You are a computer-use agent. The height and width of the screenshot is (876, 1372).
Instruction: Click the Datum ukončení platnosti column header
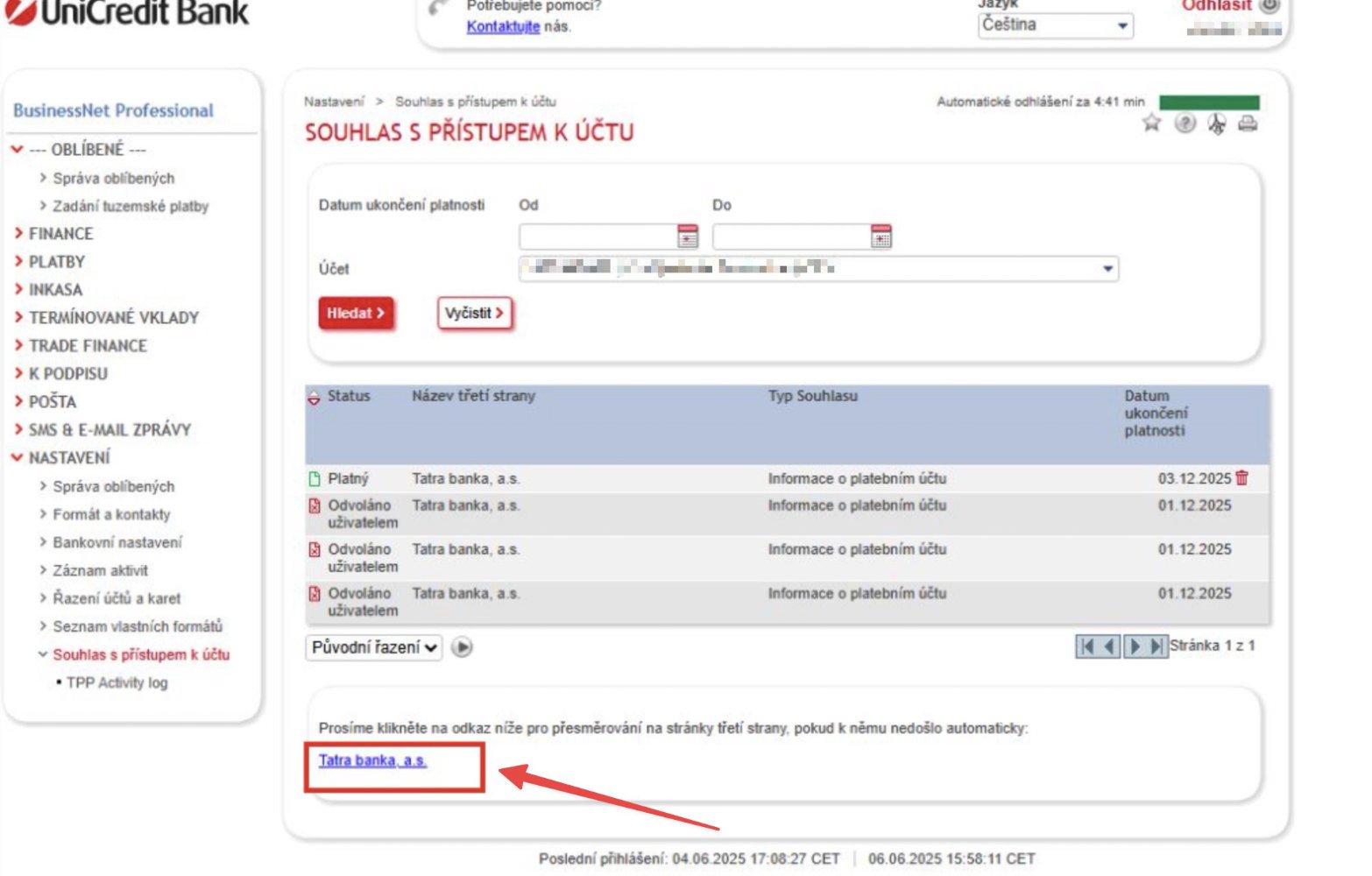[x=1156, y=413]
